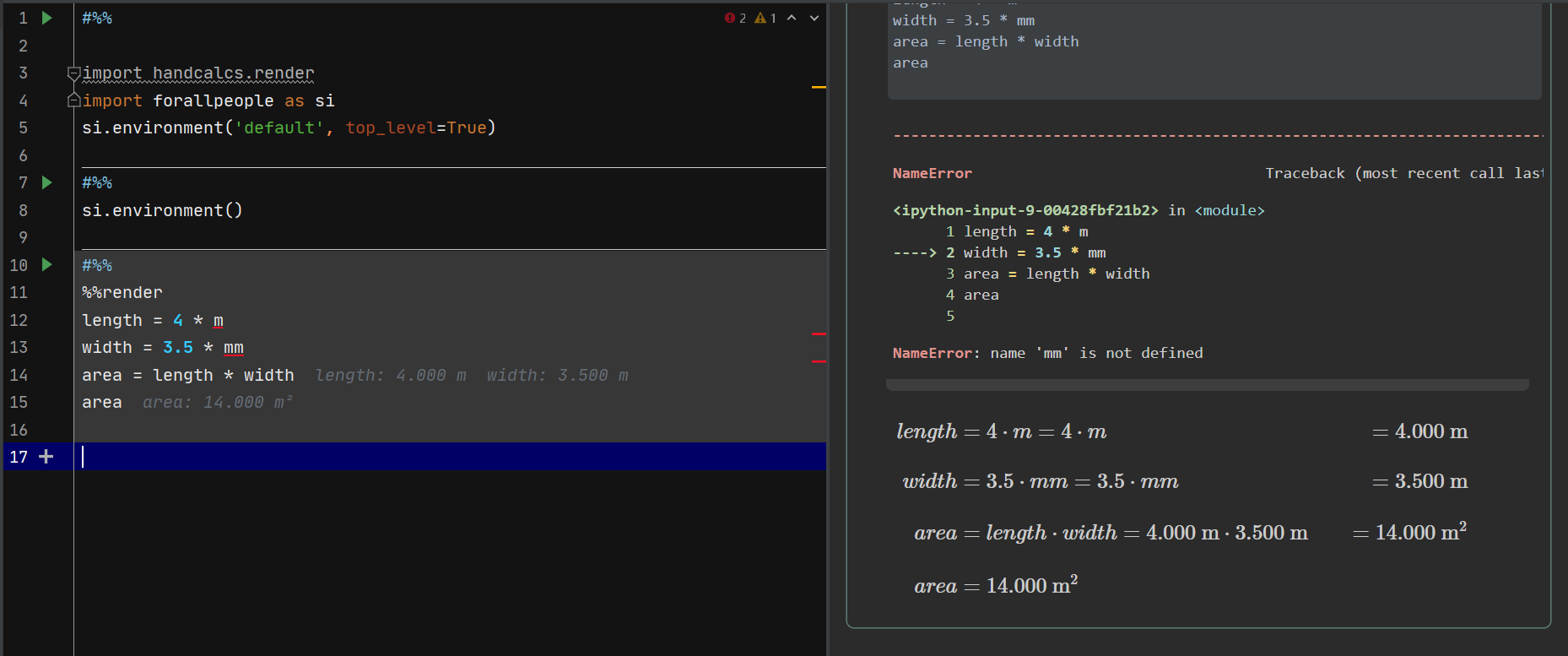The height and width of the screenshot is (656, 1568).
Task: Click 'area = length * width' on line 14
Action: (x=188, y=376)
